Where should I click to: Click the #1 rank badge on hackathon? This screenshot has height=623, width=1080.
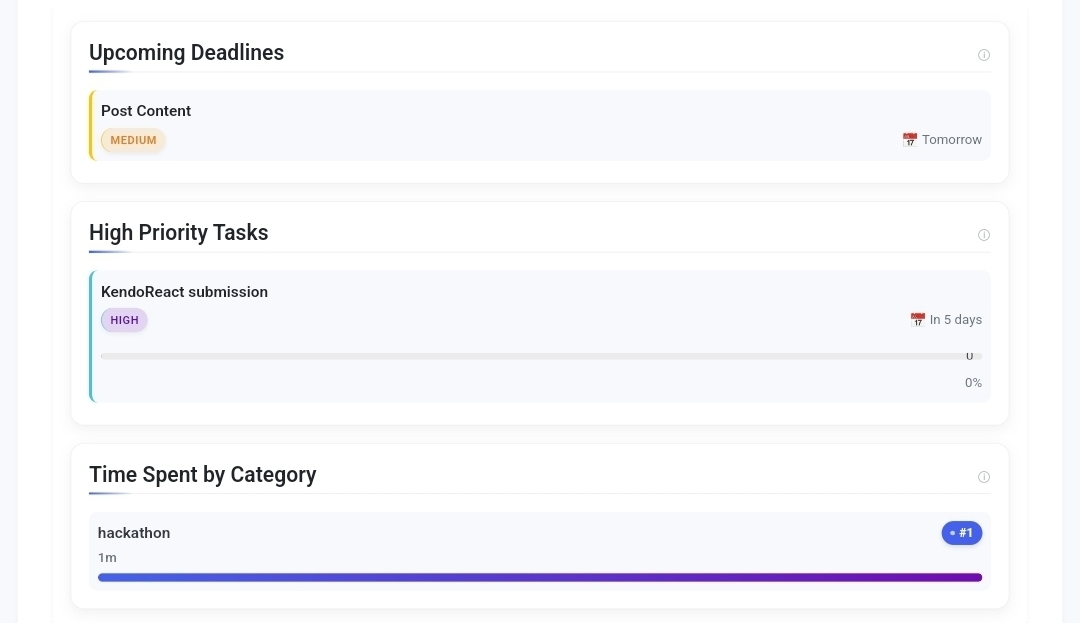coord(962,533)
